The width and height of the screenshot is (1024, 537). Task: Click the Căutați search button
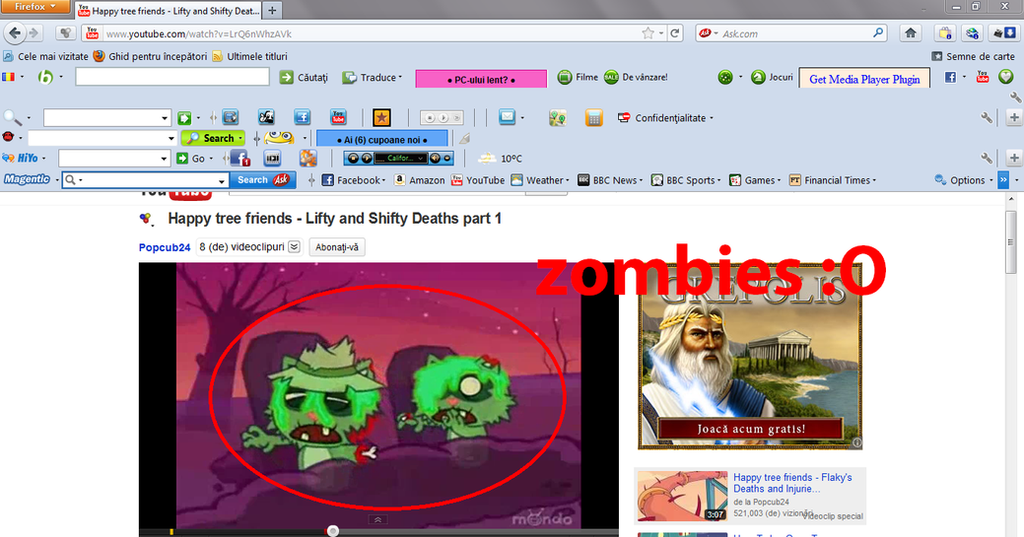pos(304,77)
